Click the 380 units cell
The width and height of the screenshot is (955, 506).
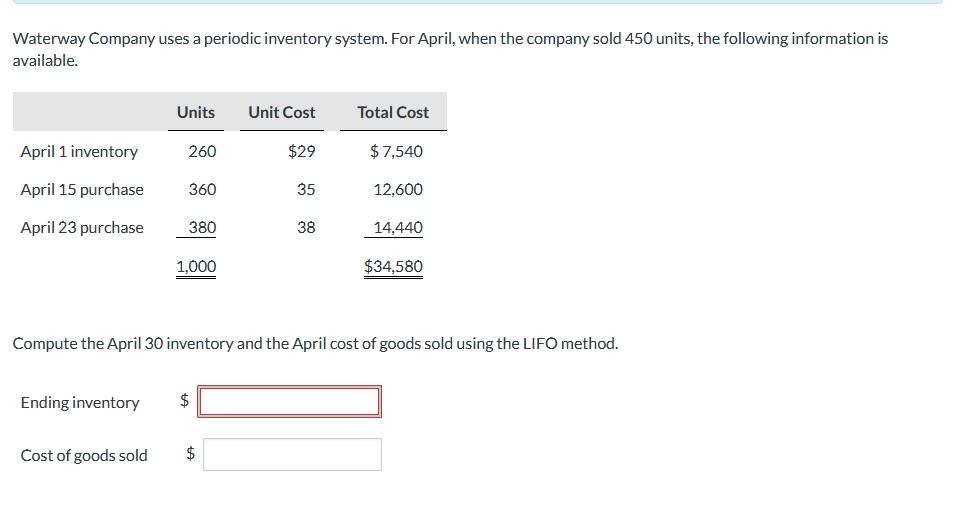(x=201, y=227)
